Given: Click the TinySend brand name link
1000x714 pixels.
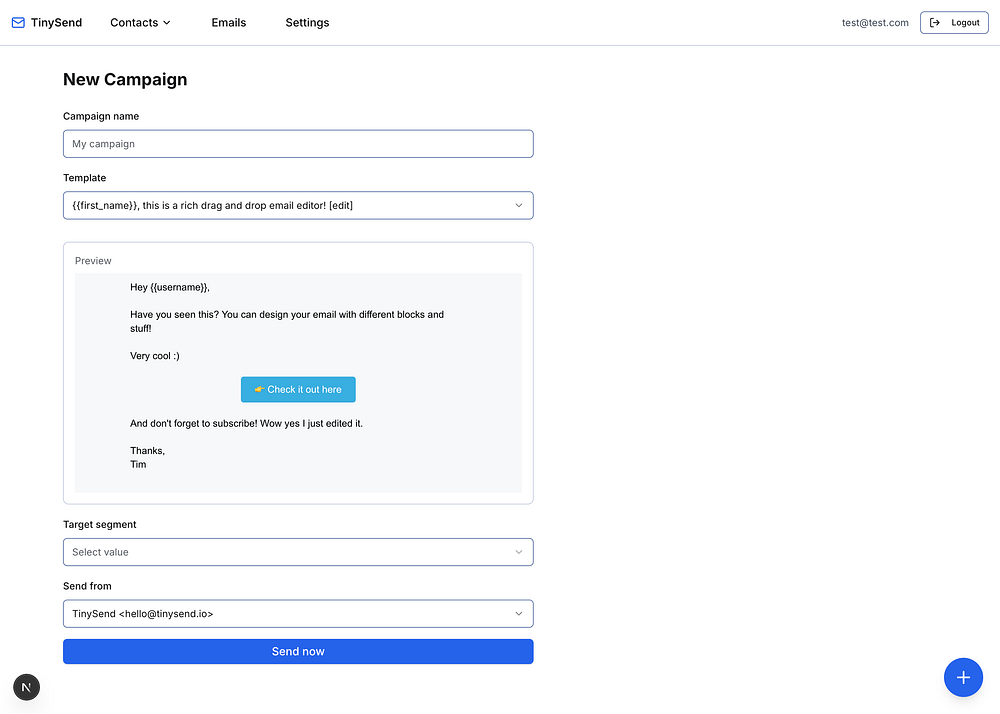Looking at the screenshot, I should 56,23.
